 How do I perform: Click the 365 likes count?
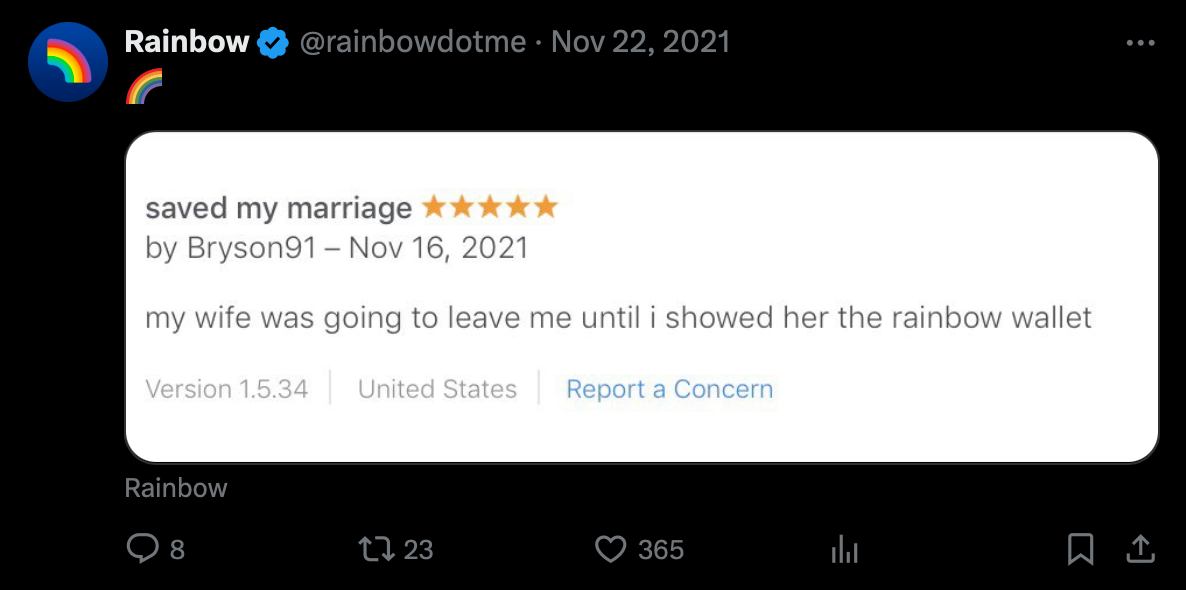pos(661,549)
